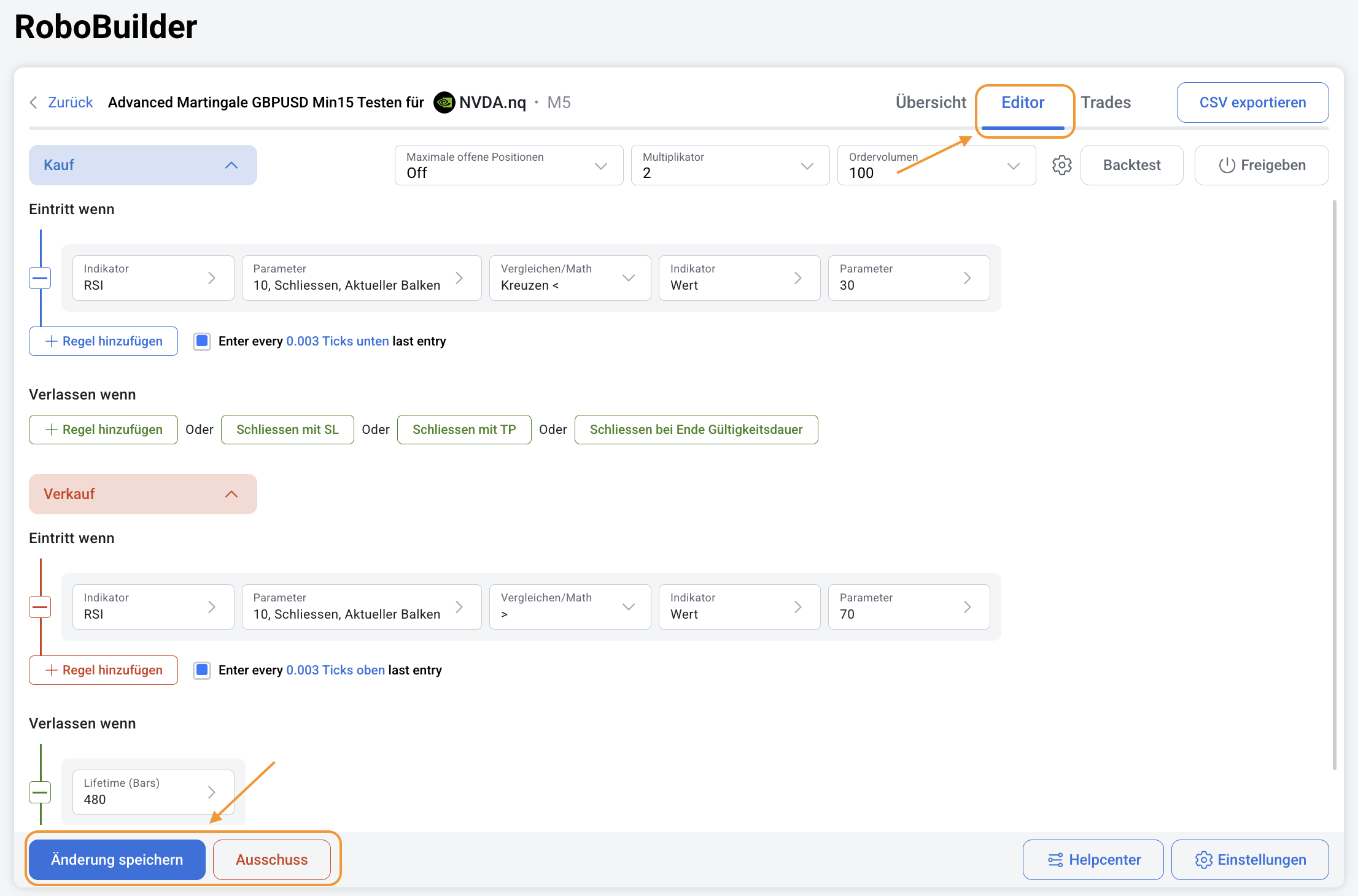1358x896 pixels.
Task: Click the gear icon next to Ordervolumen
Action: coord(1061,165)
